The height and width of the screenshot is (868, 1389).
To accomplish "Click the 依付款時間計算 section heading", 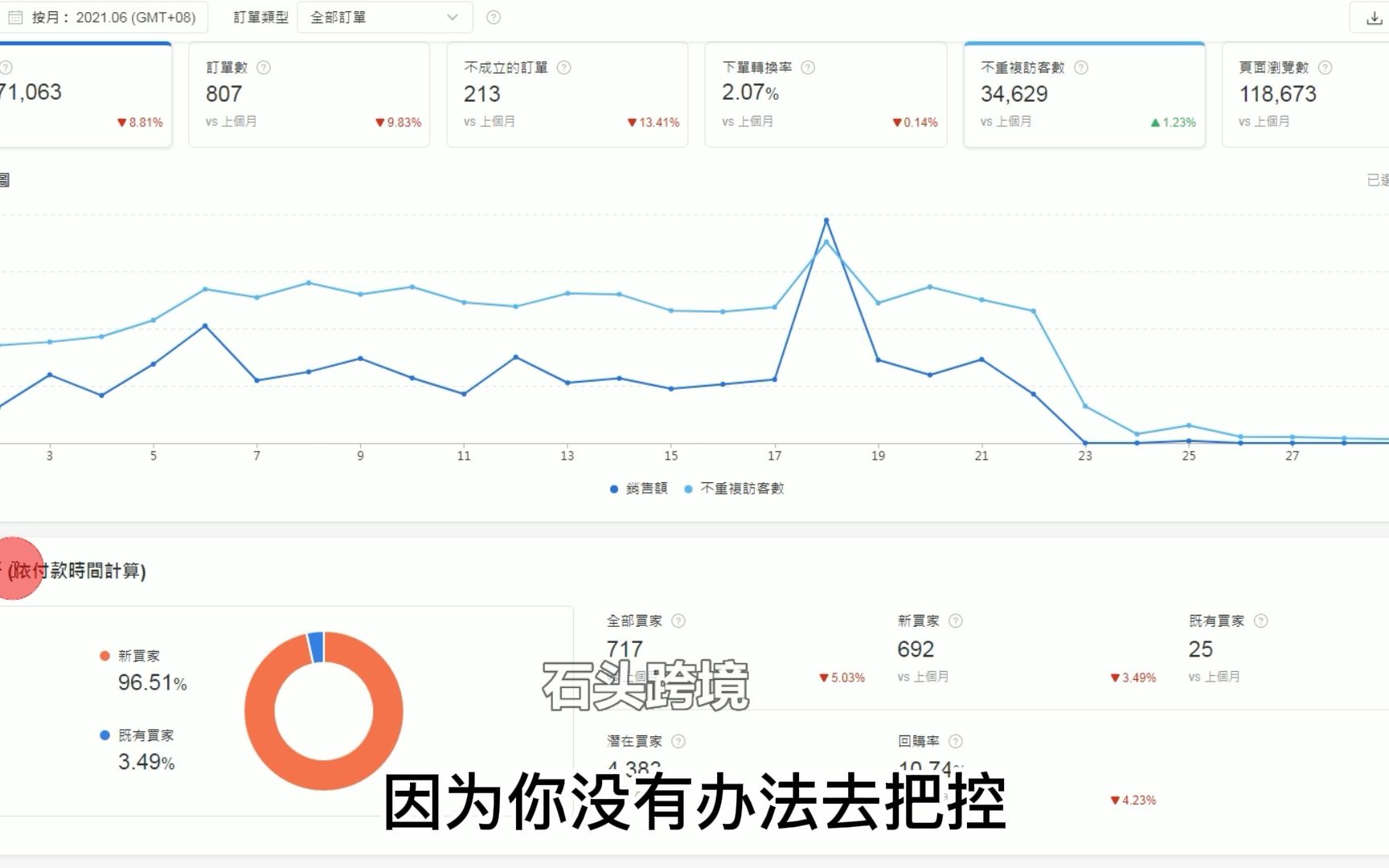I will click(76, 571).
